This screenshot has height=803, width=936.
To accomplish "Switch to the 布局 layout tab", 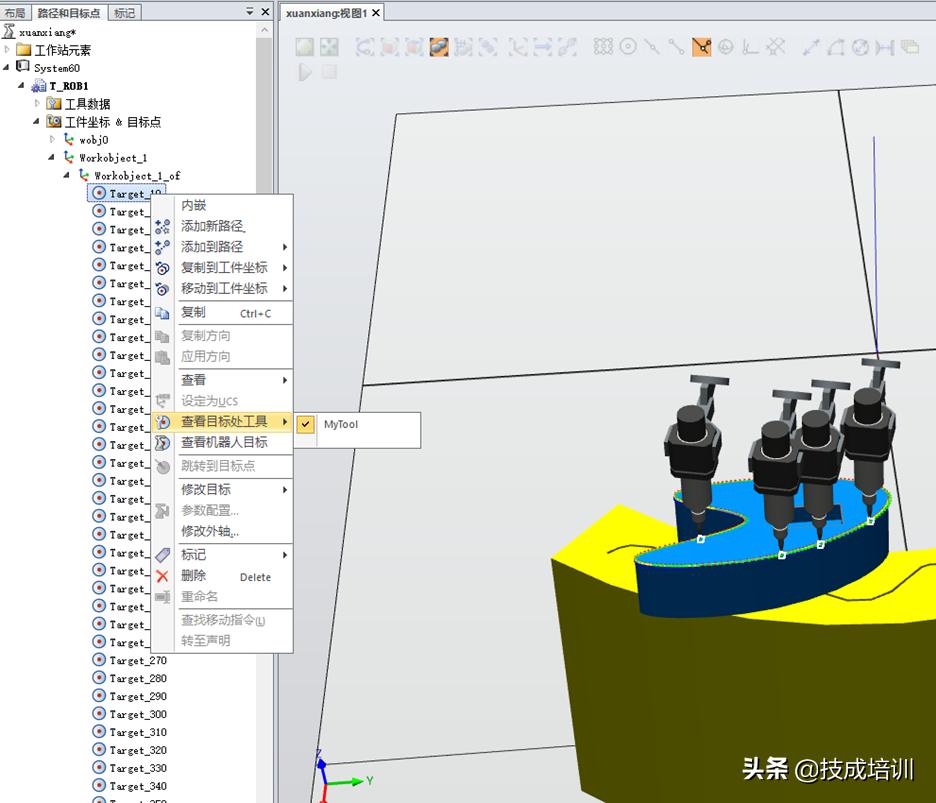I will [15, 13].
